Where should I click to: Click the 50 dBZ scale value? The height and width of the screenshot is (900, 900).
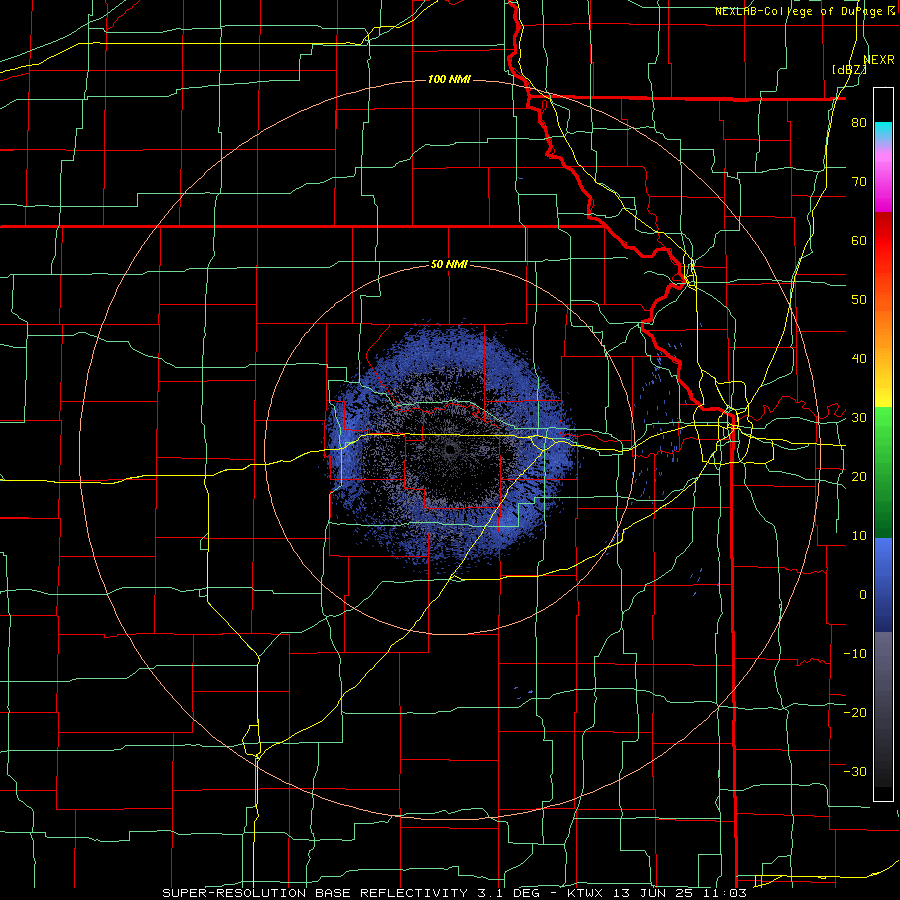click(859, 300)
